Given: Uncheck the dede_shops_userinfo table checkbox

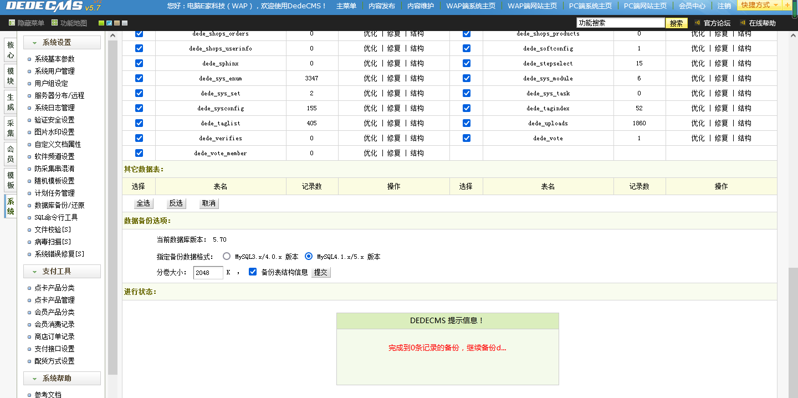Looking at the screenshot, I should [139, 48].
